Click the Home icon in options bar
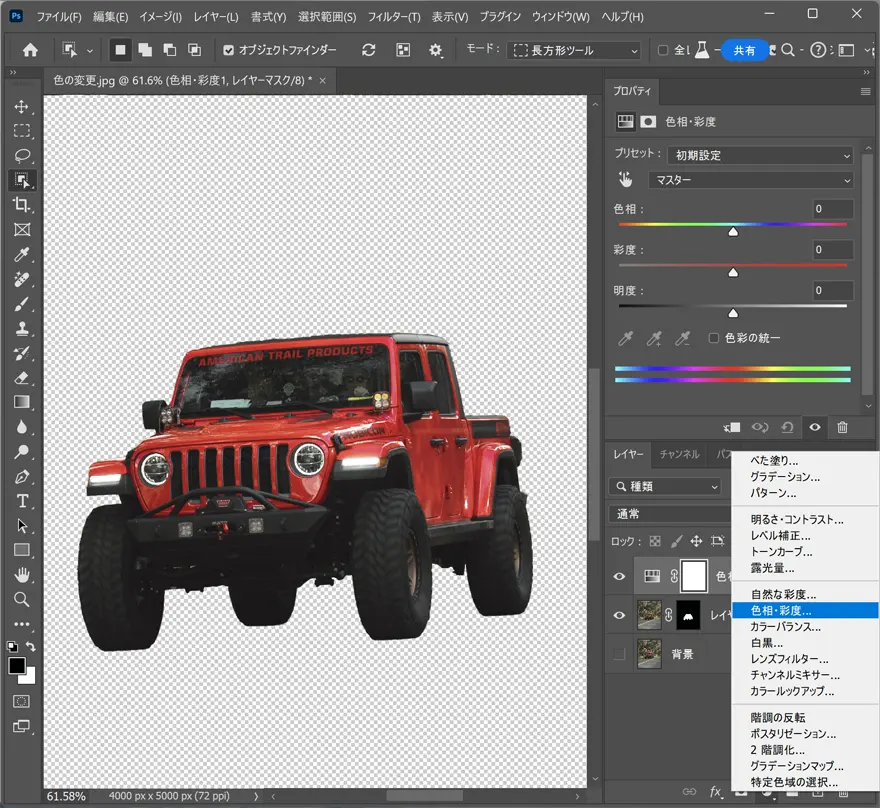880x808 pixels. tap(30, 50)
